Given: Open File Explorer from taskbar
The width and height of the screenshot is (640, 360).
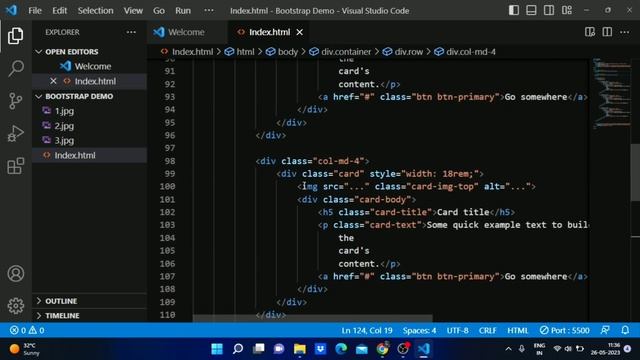Looking at the screenshot, I should pyautogui.click(x=300, y=349).
